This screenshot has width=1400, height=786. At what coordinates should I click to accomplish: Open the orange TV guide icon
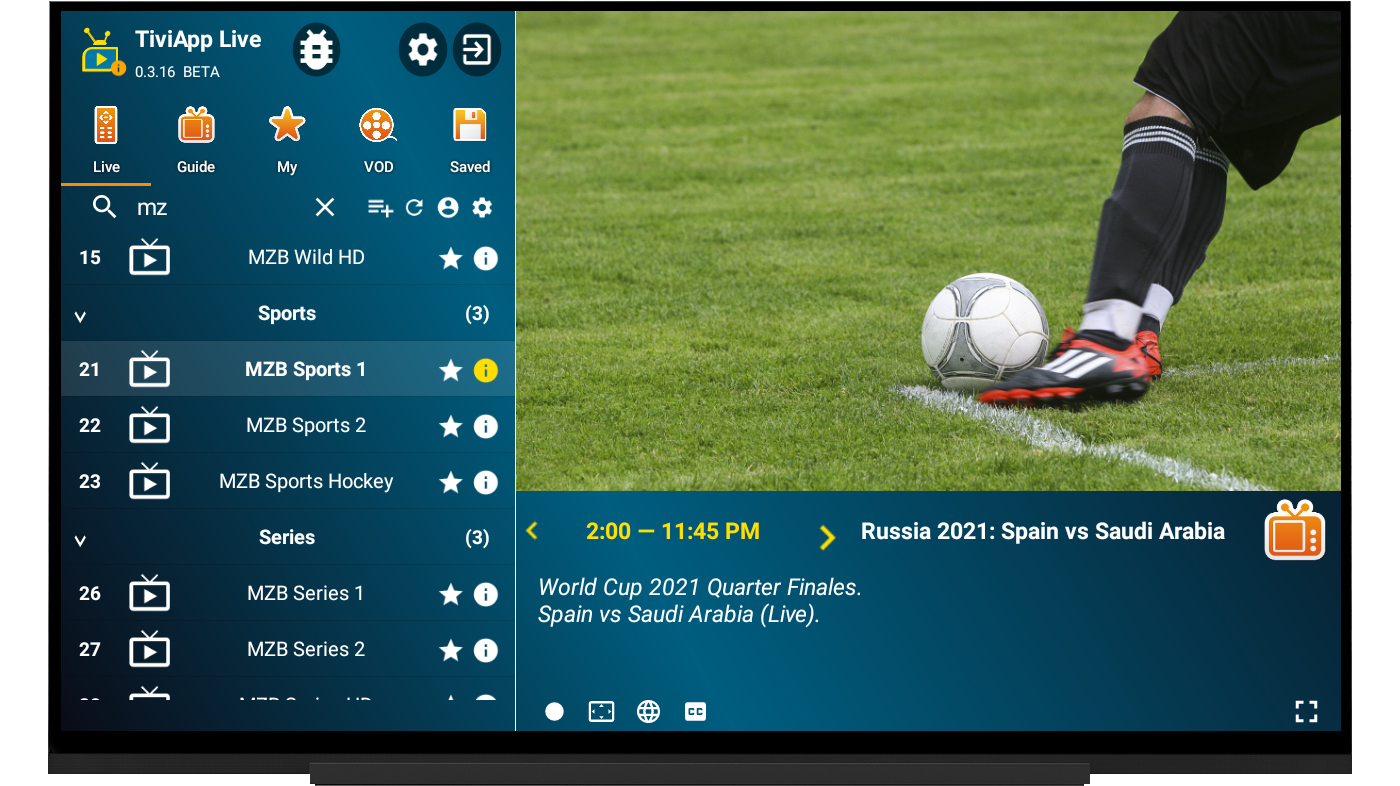point(1295,530)
